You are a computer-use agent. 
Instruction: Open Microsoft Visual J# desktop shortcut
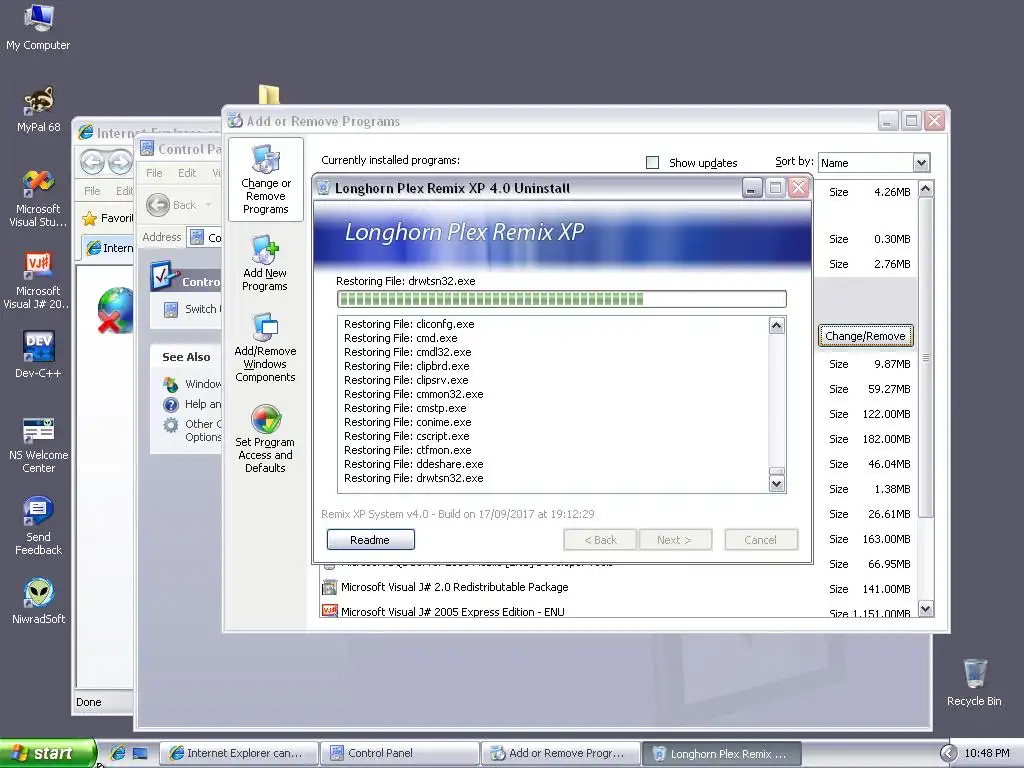click(38, 280)
